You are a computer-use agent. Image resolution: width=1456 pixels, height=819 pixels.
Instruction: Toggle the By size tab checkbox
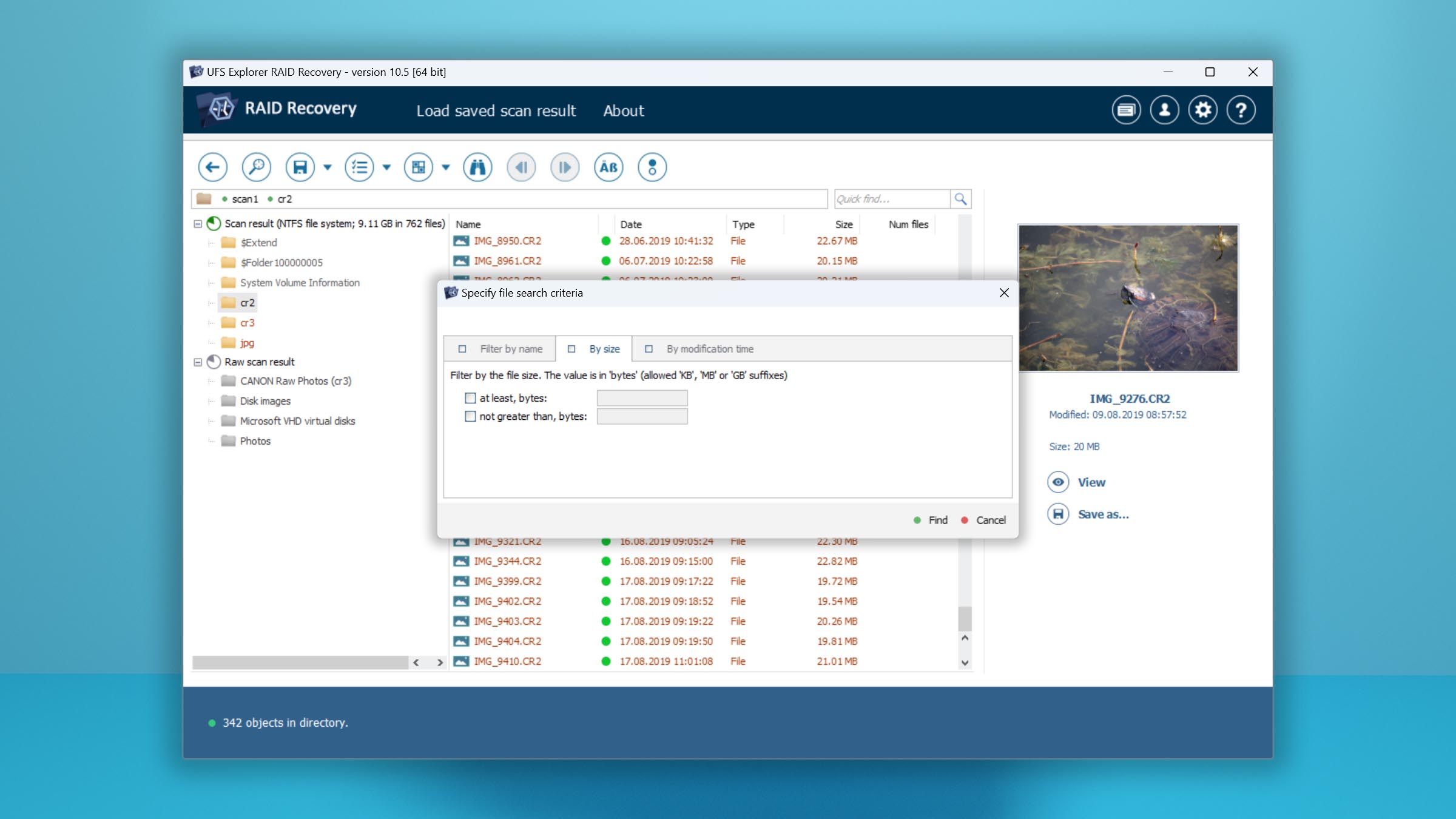click(571, 349)
